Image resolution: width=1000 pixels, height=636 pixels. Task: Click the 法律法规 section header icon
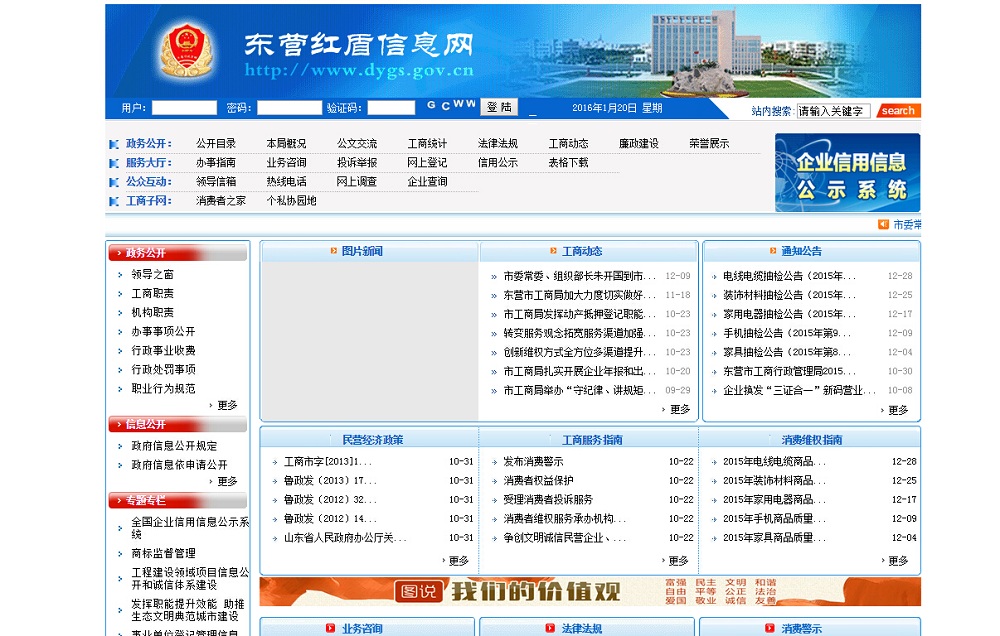point(550,628)
